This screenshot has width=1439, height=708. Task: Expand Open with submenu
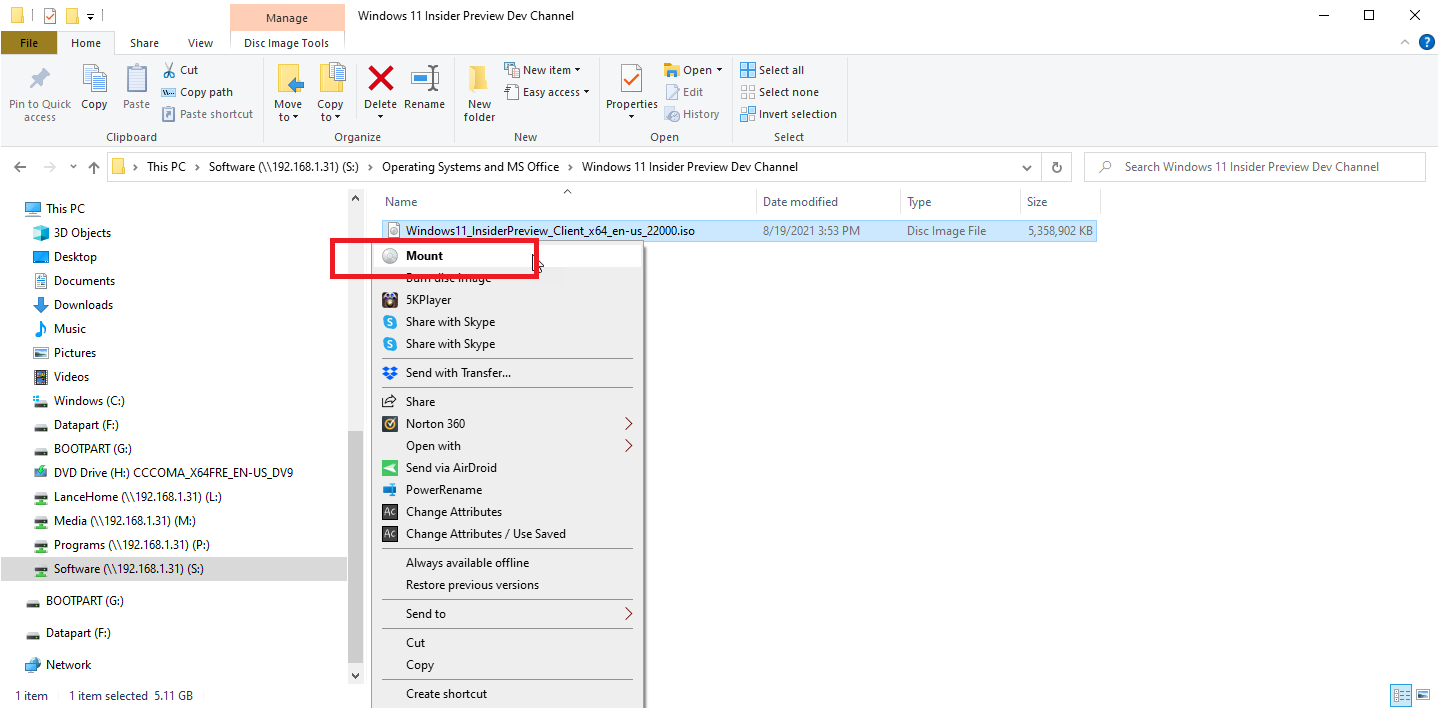click(629, 446)
